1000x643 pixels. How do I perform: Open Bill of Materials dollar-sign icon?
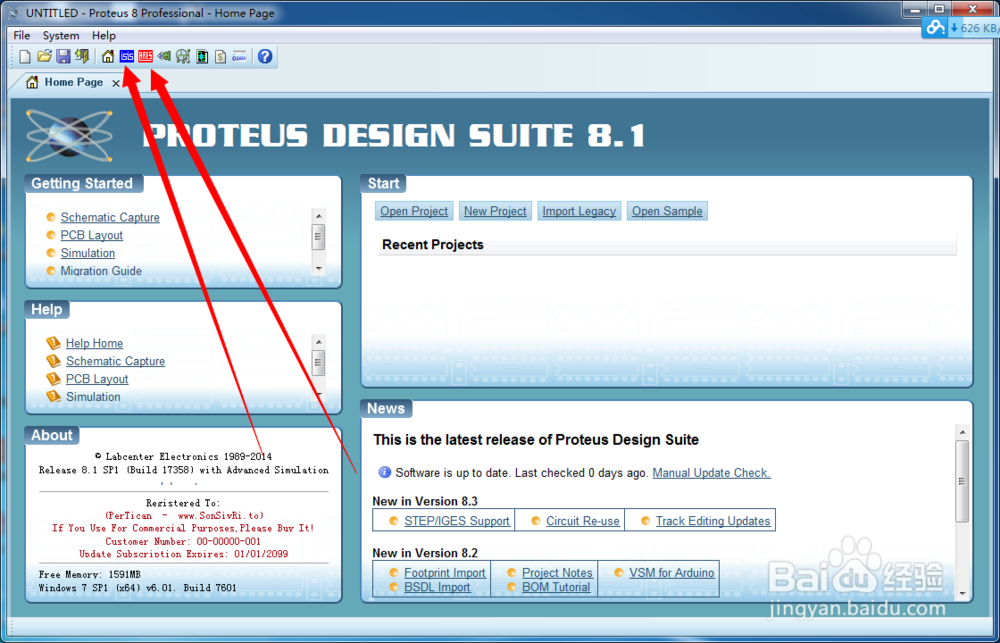(221, 57)
